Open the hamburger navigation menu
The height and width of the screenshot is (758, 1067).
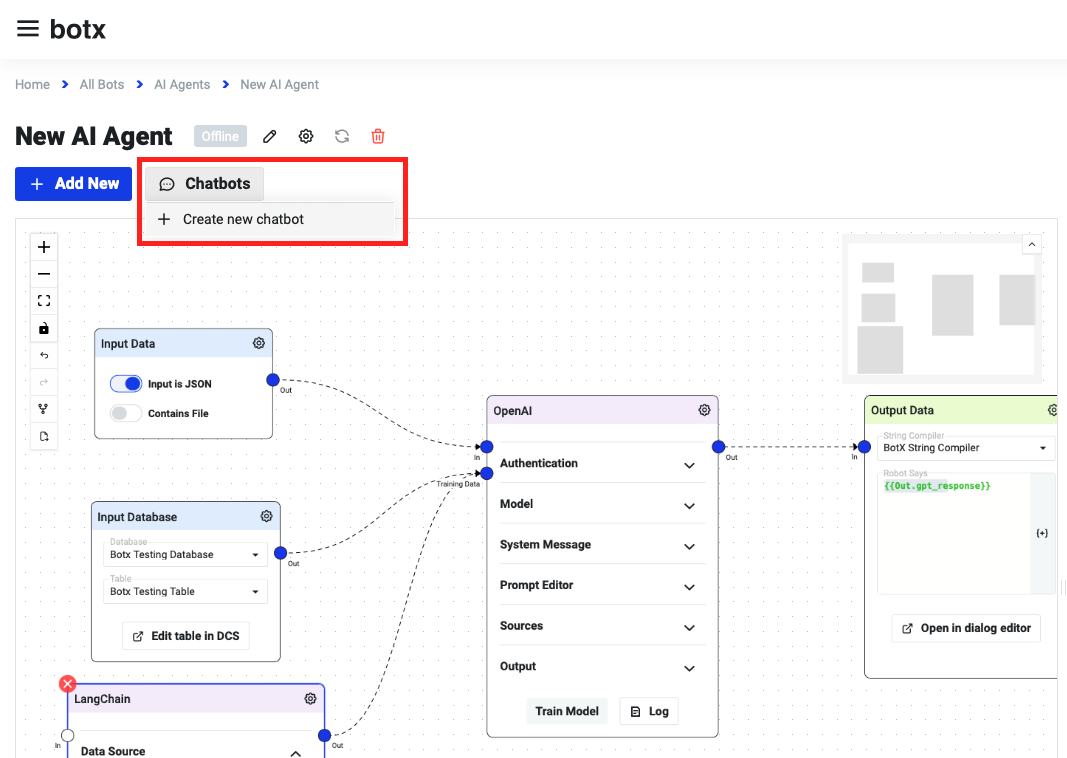click(28, 29)
